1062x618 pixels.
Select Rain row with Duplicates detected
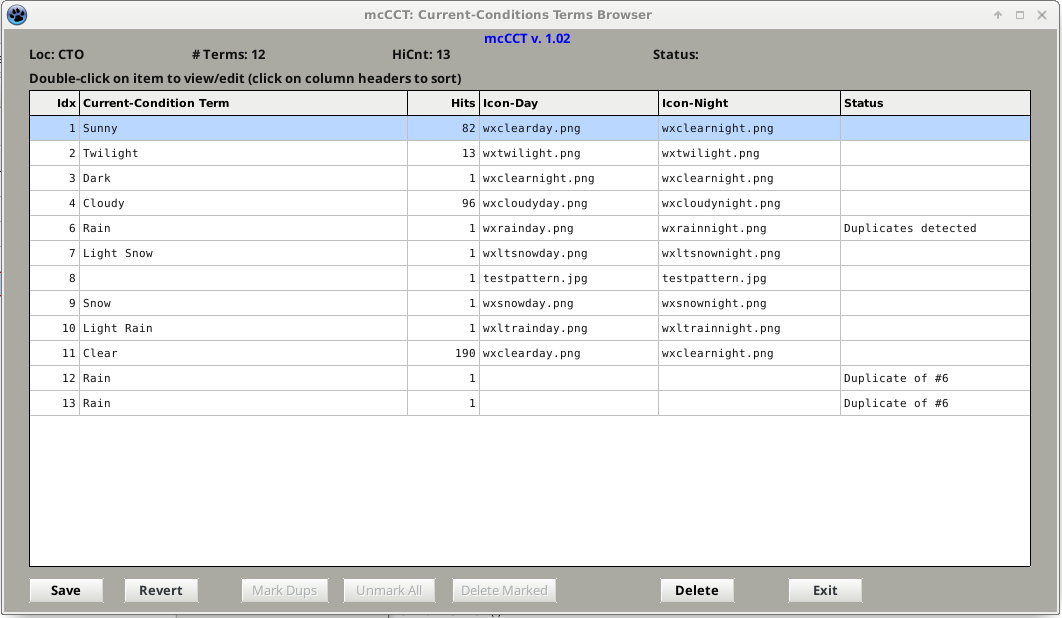click(243, 228)
